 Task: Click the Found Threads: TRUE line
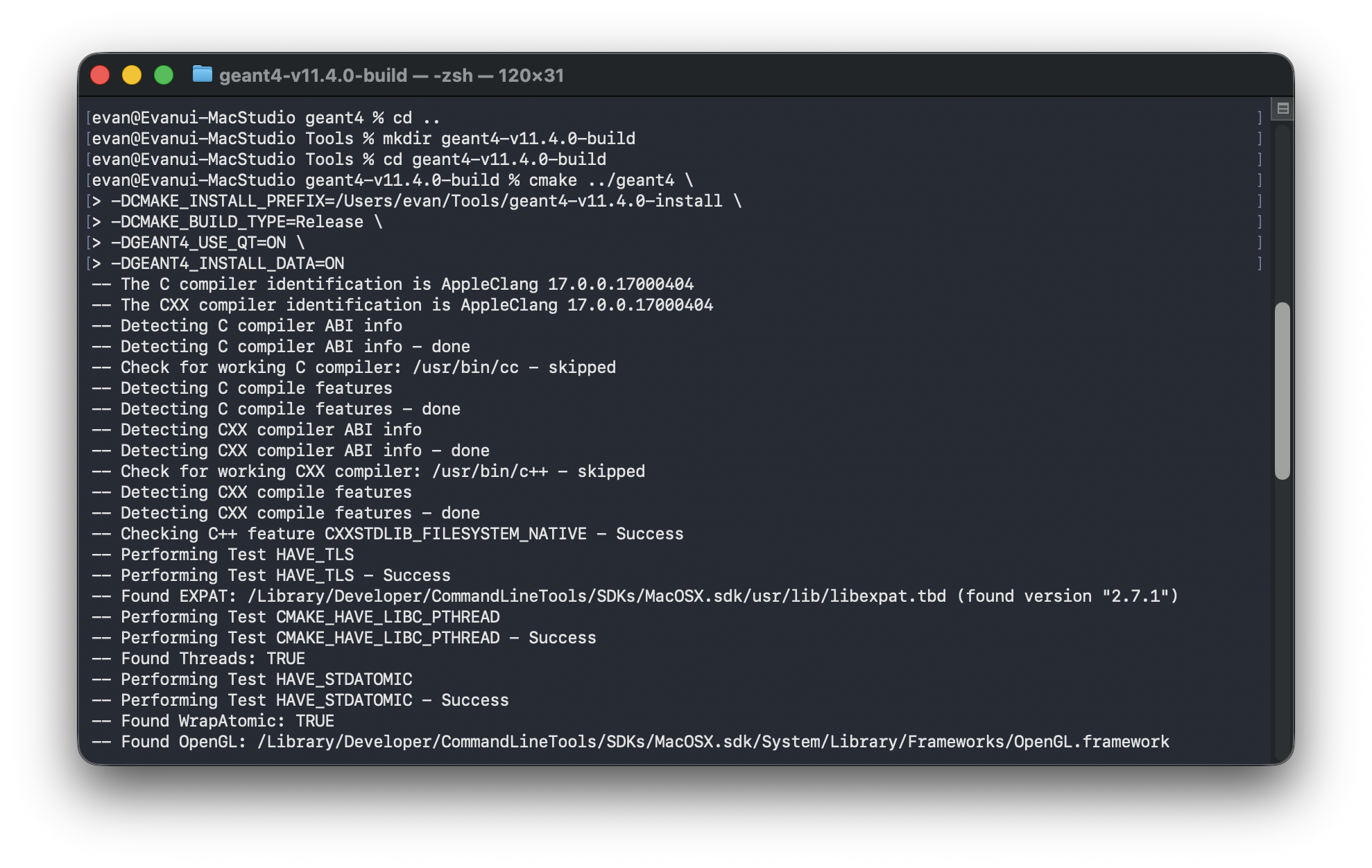coord(198,658)
